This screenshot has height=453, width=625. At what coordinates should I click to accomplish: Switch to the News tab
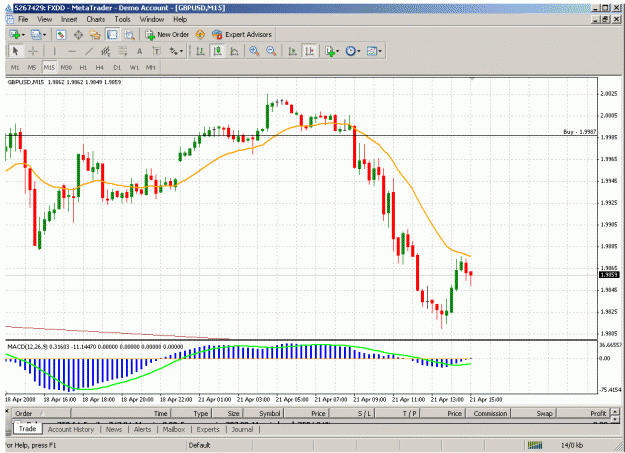coord(114,429)
